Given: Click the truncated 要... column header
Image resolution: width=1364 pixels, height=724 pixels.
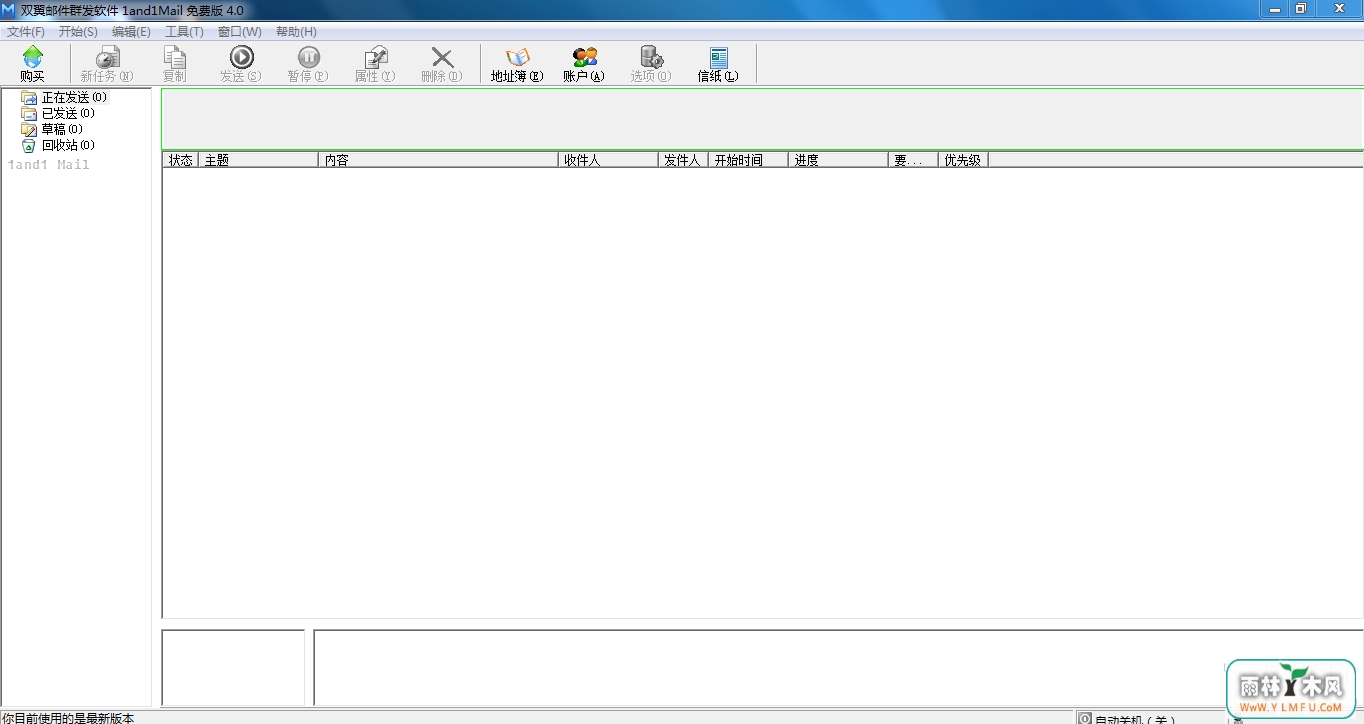Looking at the screenshot, I should [914, 160].
